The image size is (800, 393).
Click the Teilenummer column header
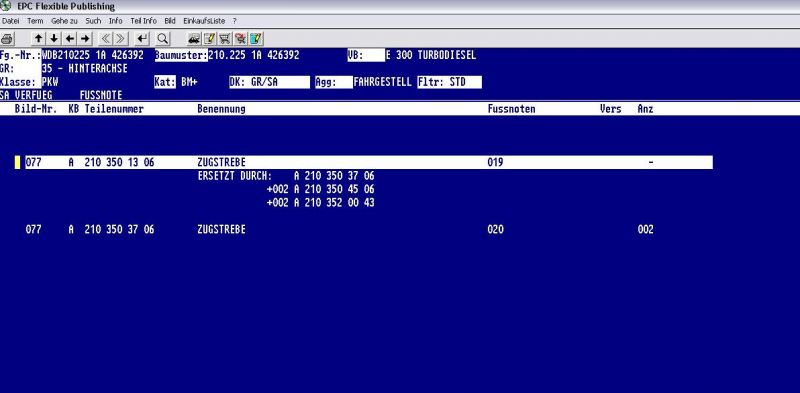click(x=114, y=109)
